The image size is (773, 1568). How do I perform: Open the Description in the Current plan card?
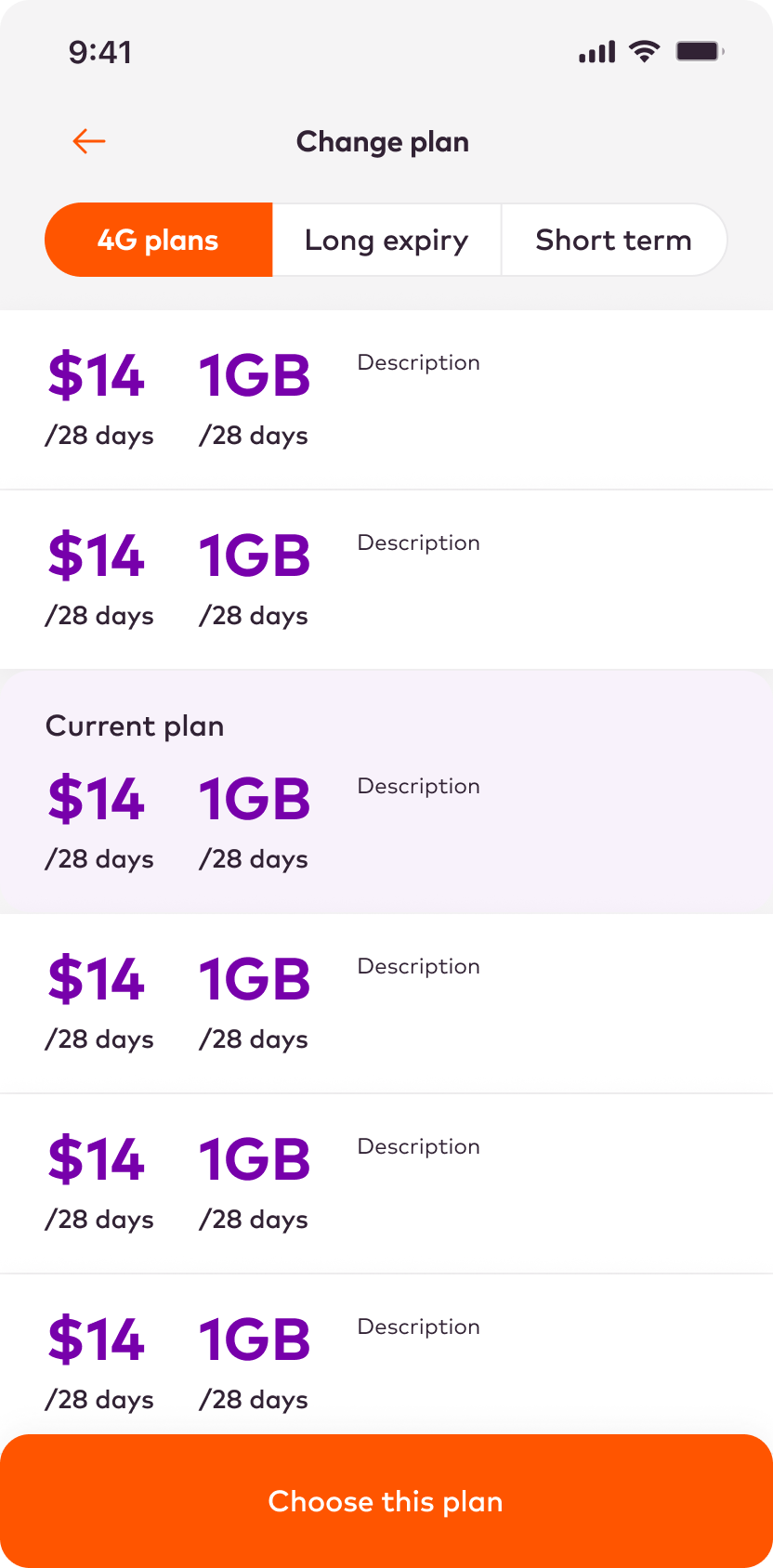point(418,786)
